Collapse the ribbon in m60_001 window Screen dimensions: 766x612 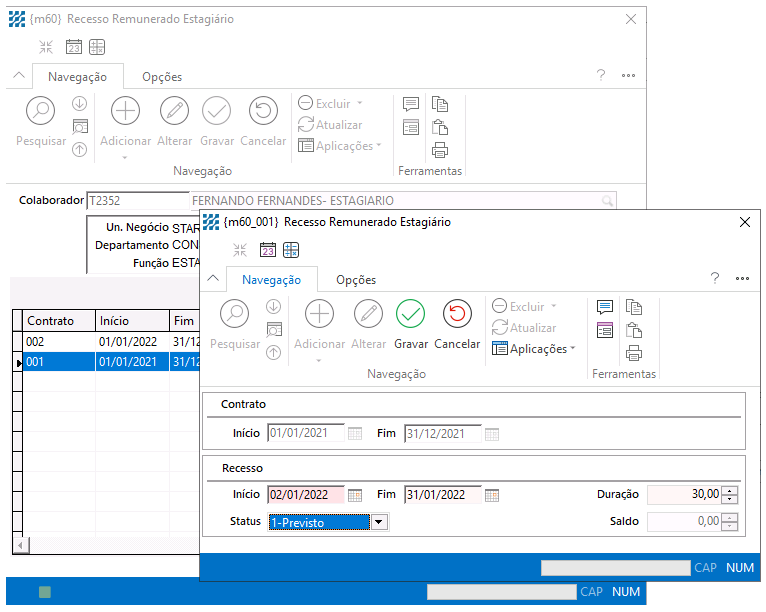(213, 279)
